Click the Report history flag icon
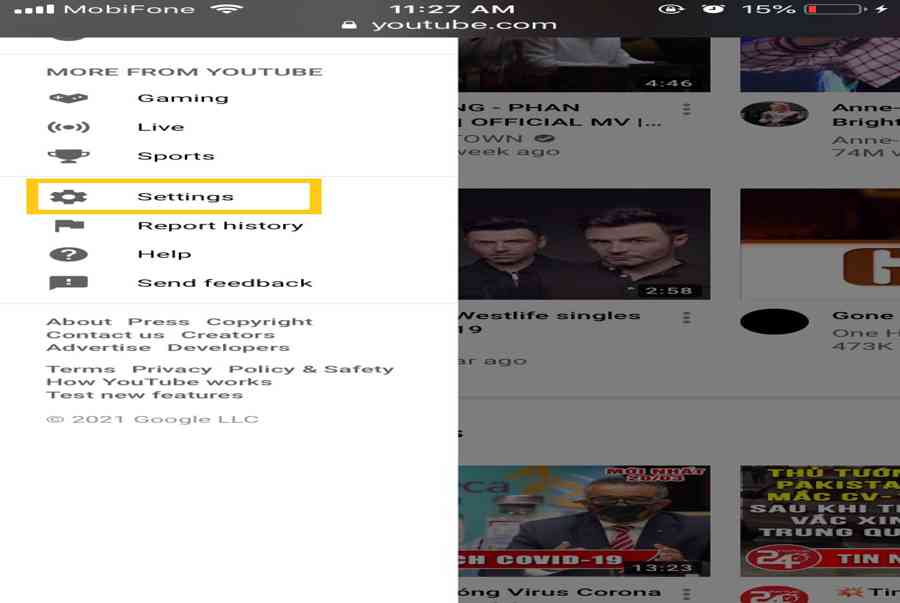 (69, 225)
